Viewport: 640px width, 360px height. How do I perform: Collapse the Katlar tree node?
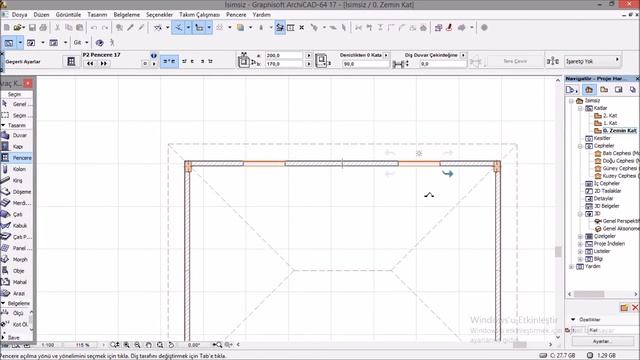(580, 108)
